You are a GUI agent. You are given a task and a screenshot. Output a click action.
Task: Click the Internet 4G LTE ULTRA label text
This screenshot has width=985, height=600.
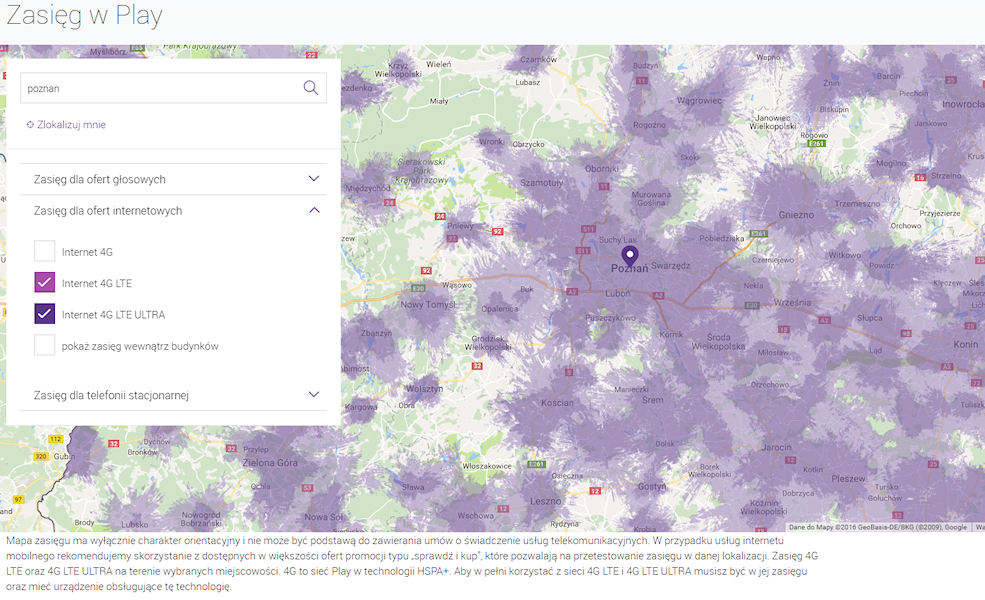(x=113, y=315)
